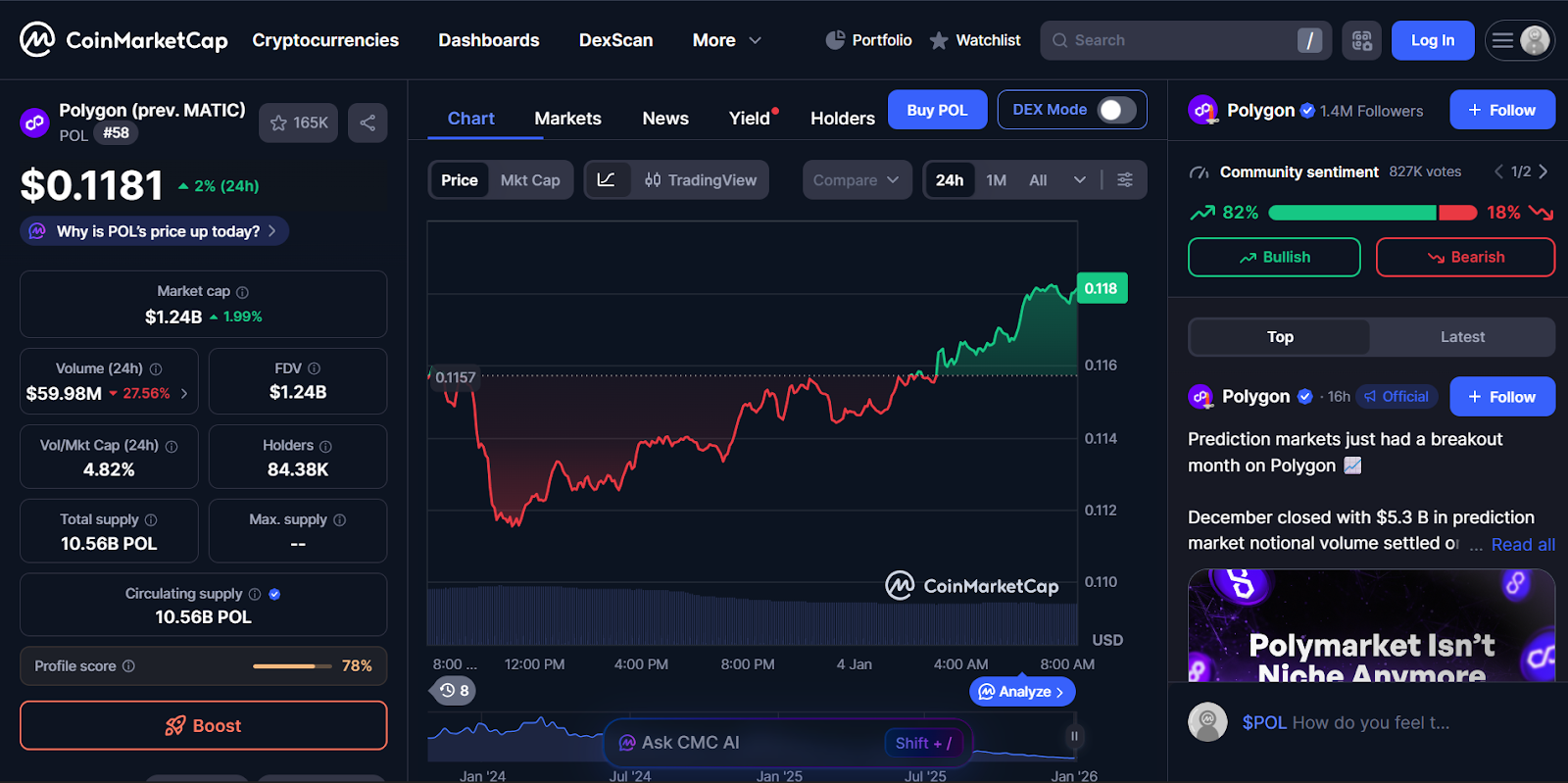Open the hamburger profile menu
The height and width of the screenshot is (783, 1568).
click(x=1519, y=40)
